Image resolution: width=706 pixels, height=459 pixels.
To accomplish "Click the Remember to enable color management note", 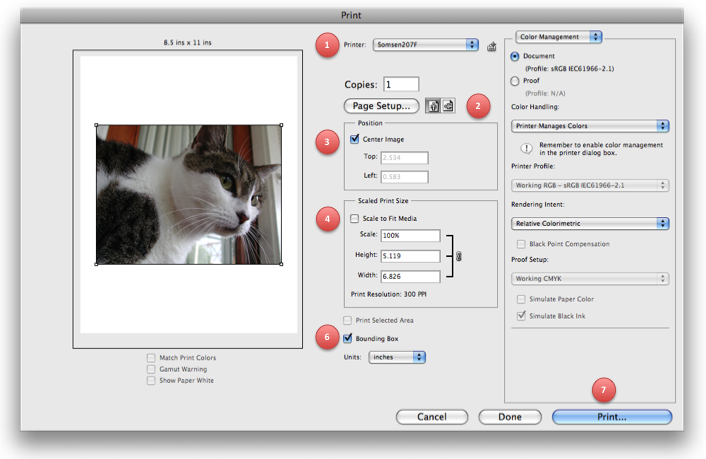I will [601, 149].
